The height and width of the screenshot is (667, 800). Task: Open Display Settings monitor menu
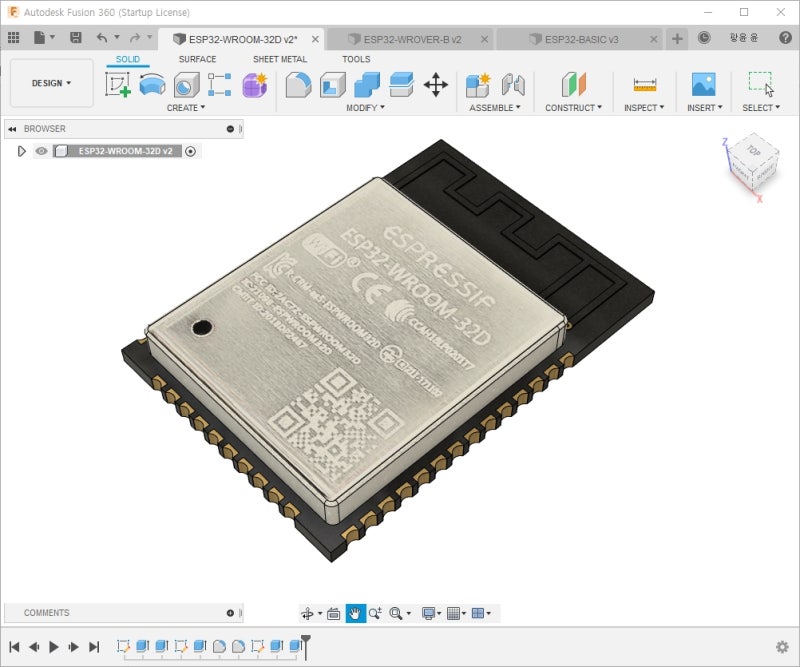431,613
